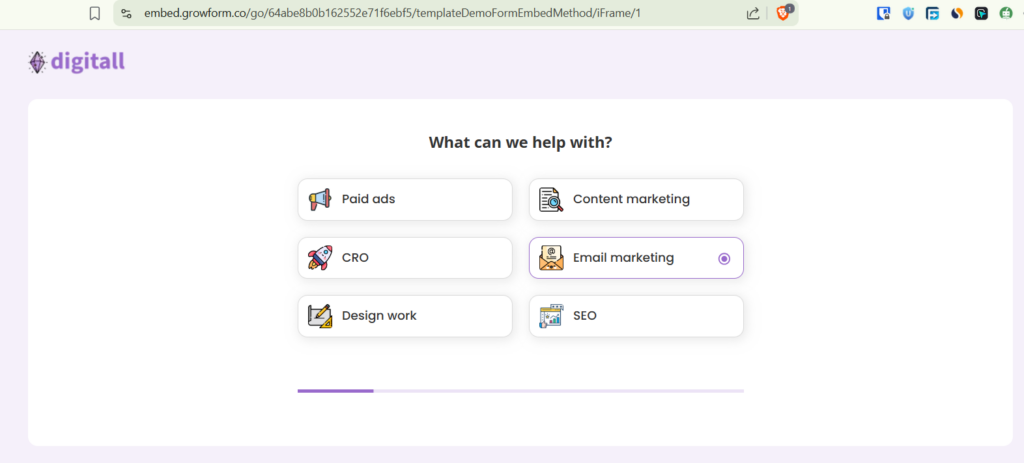
Task: Click the Design work drawing tablet icon
Action: point(320,316)
